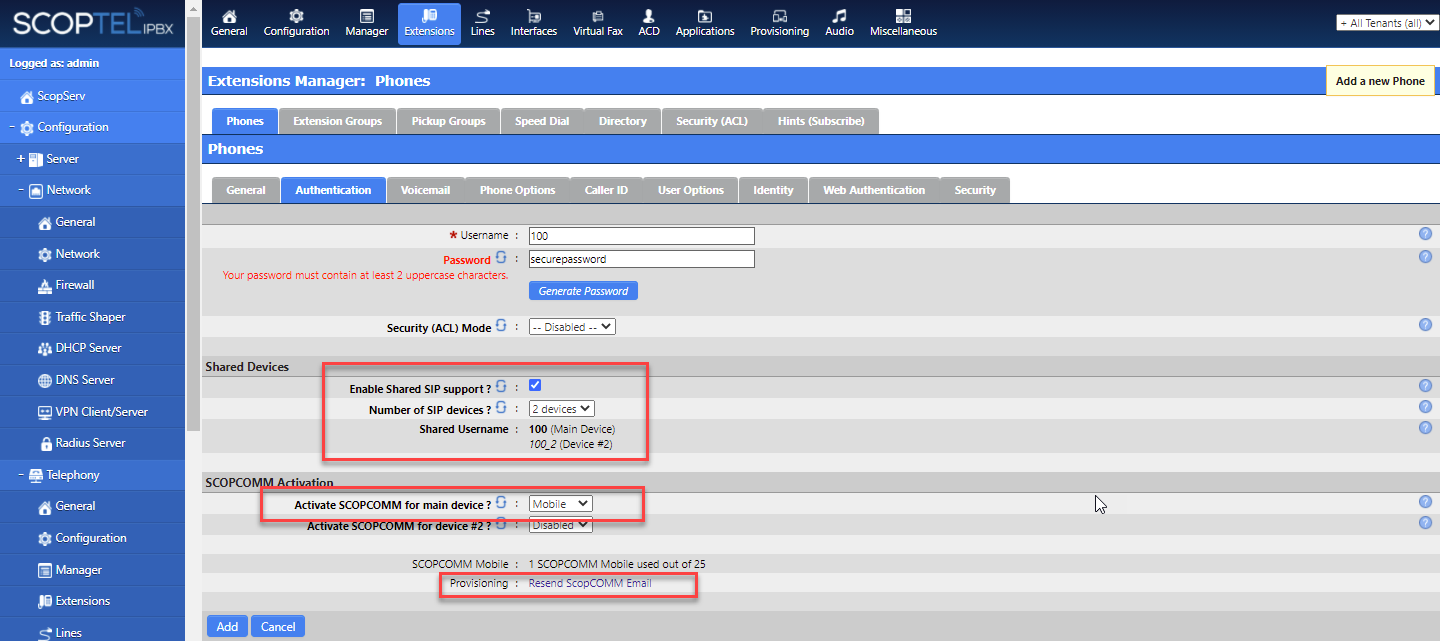Click the Generate Password button
This screenshot has height=641, width=1440.
[x=583, y=291]
